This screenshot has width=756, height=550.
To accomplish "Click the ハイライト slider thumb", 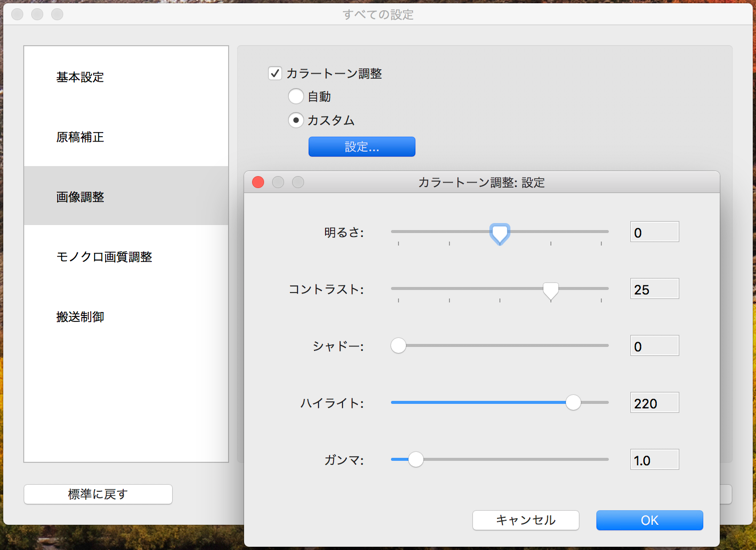I will point(573,402).
